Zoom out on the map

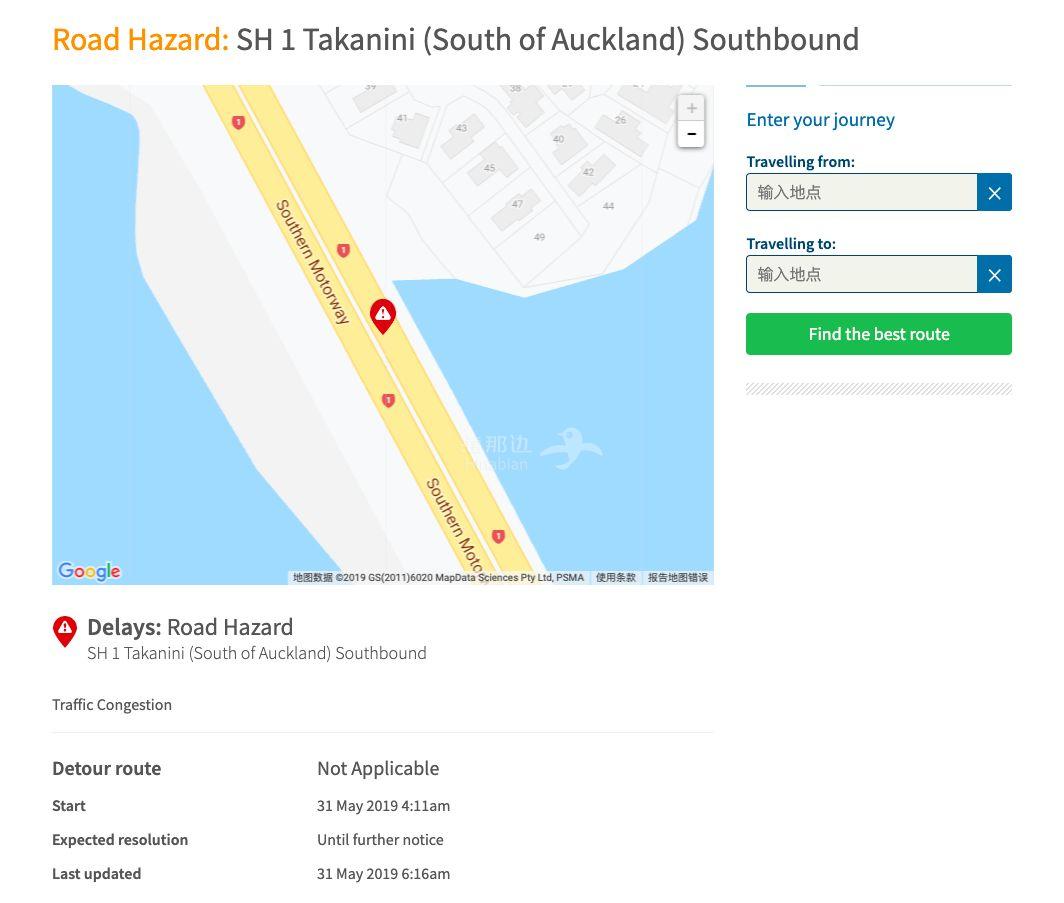pyautogui.click(x=691, y=134)
